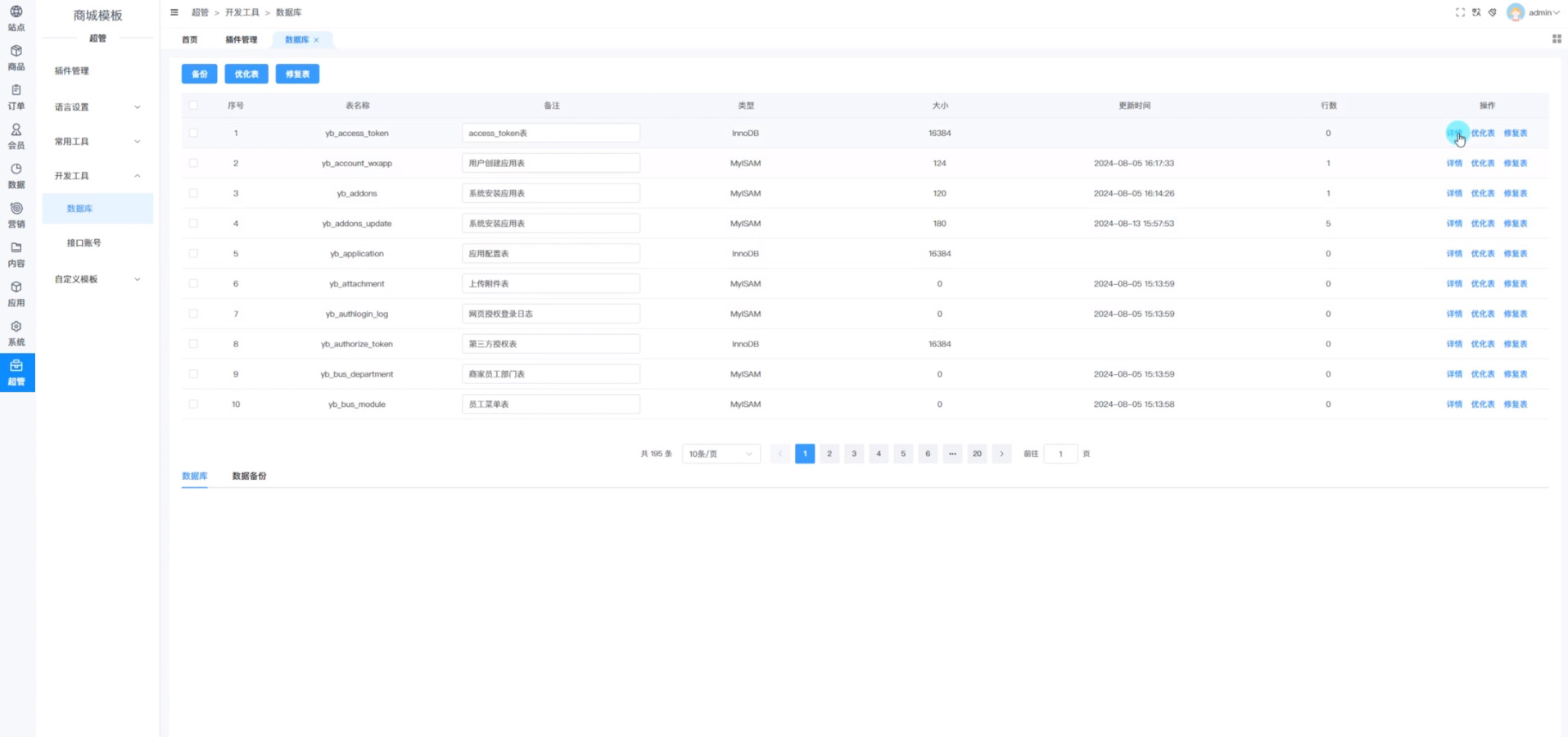Select the yb_addons row checkbox
Viewport: 1568px width, 737px height.
193,193
